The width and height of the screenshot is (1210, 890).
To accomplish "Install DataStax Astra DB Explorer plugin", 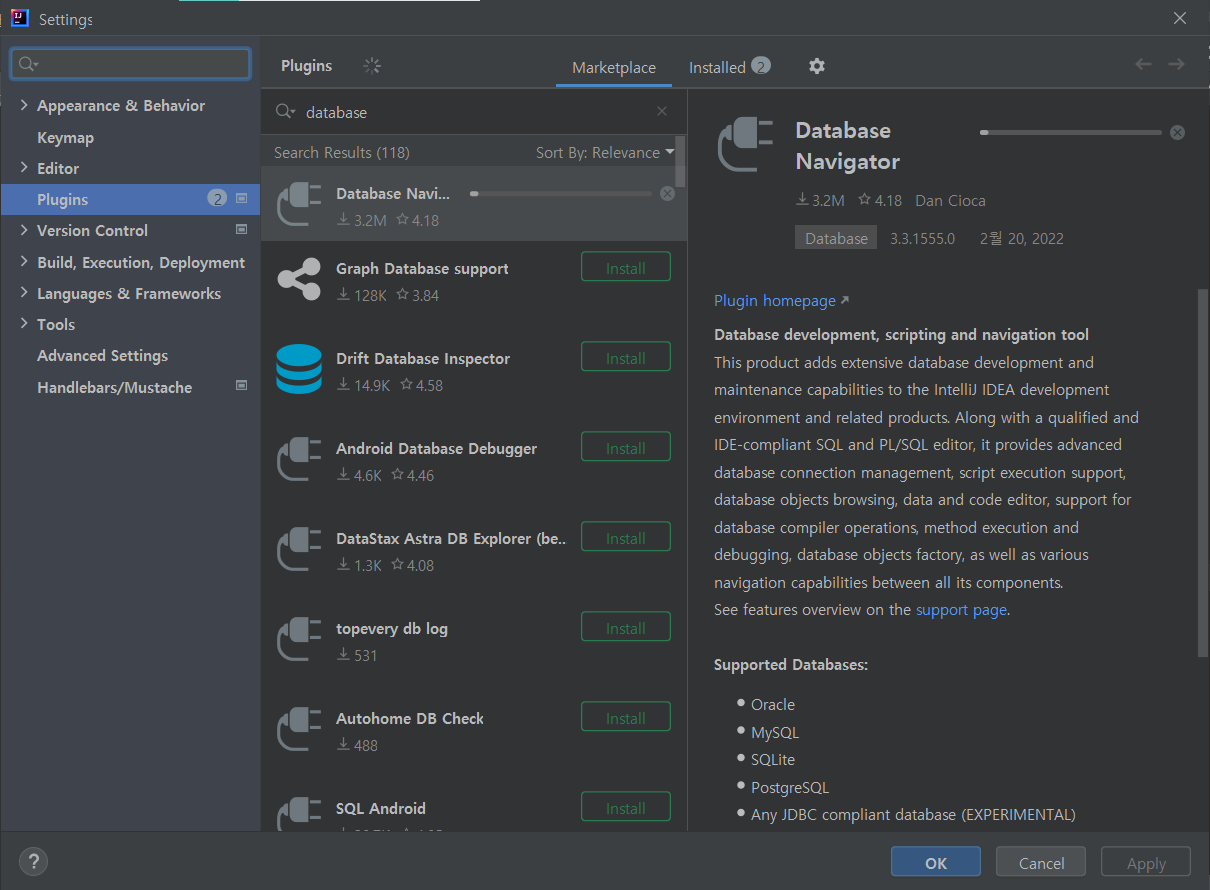I will pos(626,538).
